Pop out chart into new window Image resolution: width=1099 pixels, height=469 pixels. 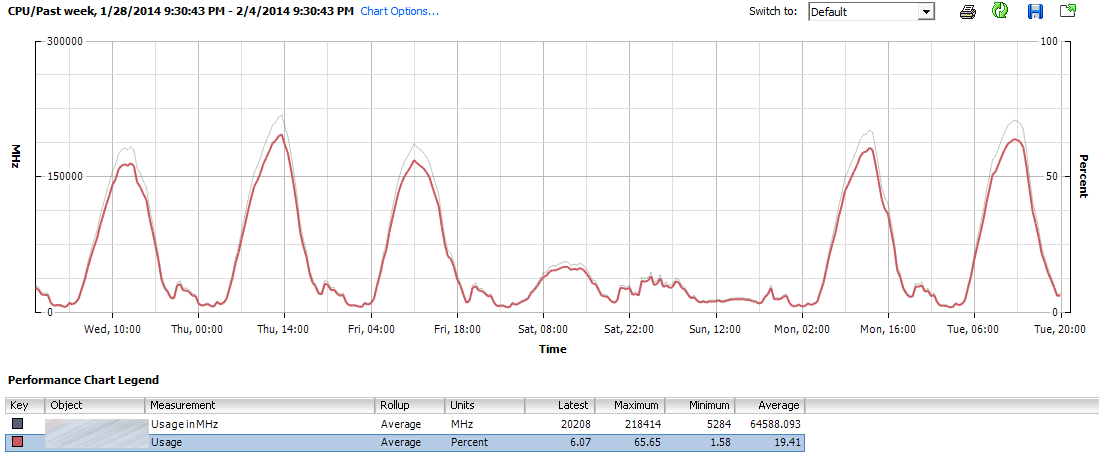(1067, 11)
